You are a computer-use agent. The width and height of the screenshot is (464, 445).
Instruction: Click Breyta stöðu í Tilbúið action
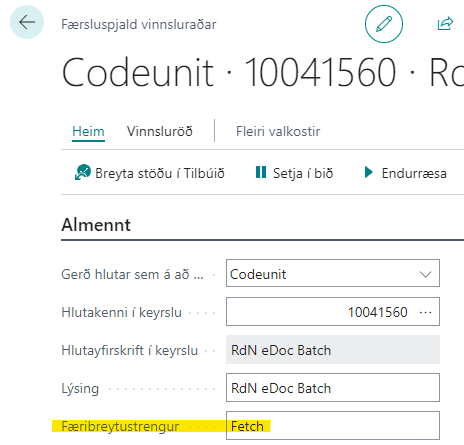point(150,173)
